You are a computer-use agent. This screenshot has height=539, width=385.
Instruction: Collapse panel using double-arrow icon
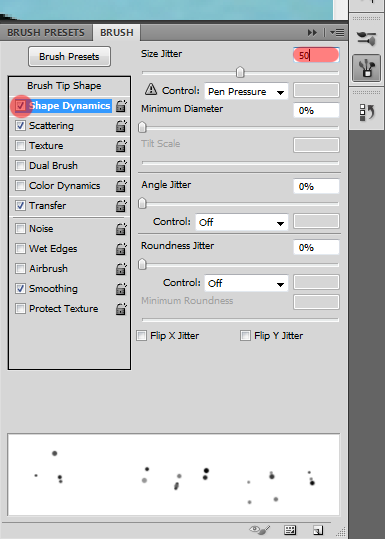pyautogui.click(x=312, y=33)
